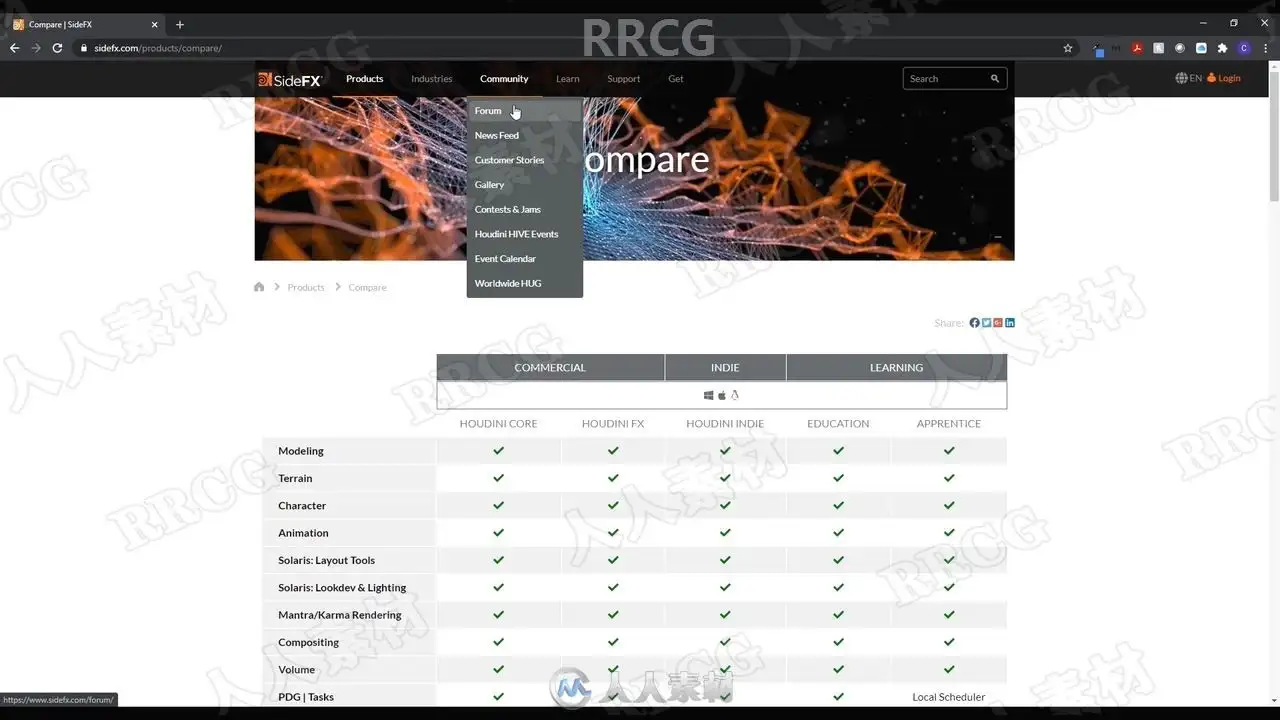Viewport: 1280px width, 720px height.
Task: Open the Extensions puzzle menu
Action: (x=1222, y=48)
